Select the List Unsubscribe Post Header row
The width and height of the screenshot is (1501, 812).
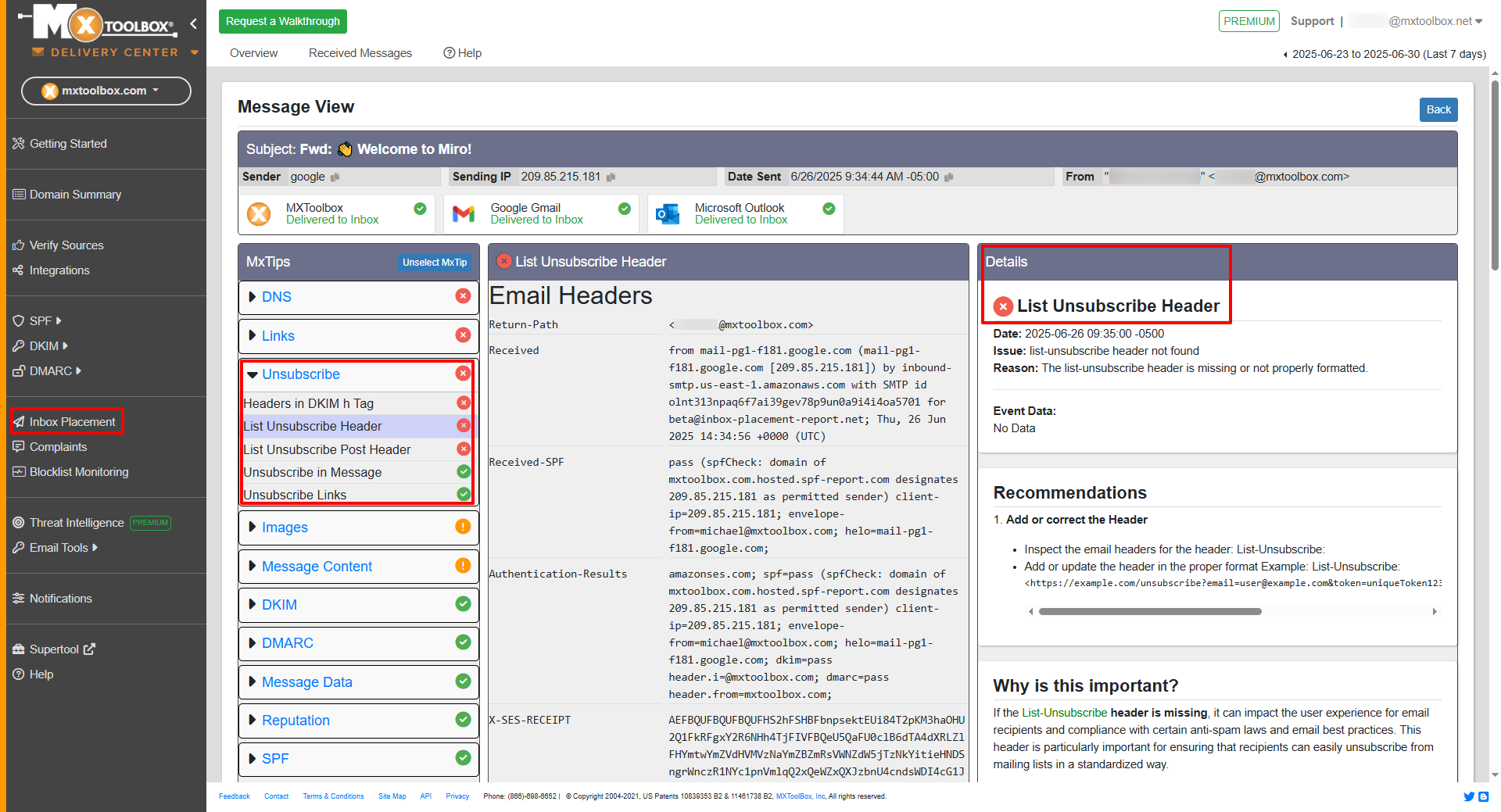[x=327, y=449]
